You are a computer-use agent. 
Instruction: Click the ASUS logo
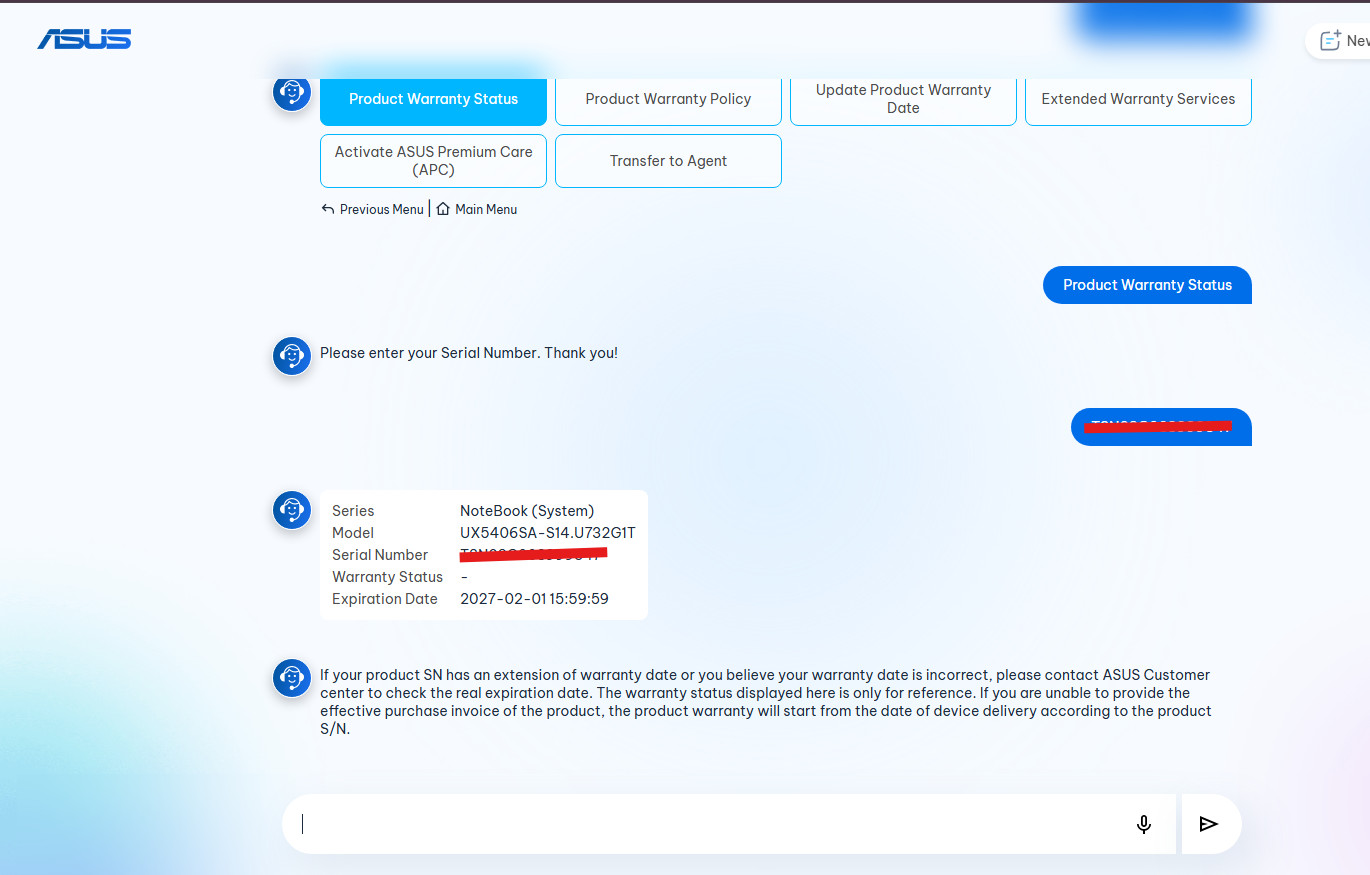[85, 39]
